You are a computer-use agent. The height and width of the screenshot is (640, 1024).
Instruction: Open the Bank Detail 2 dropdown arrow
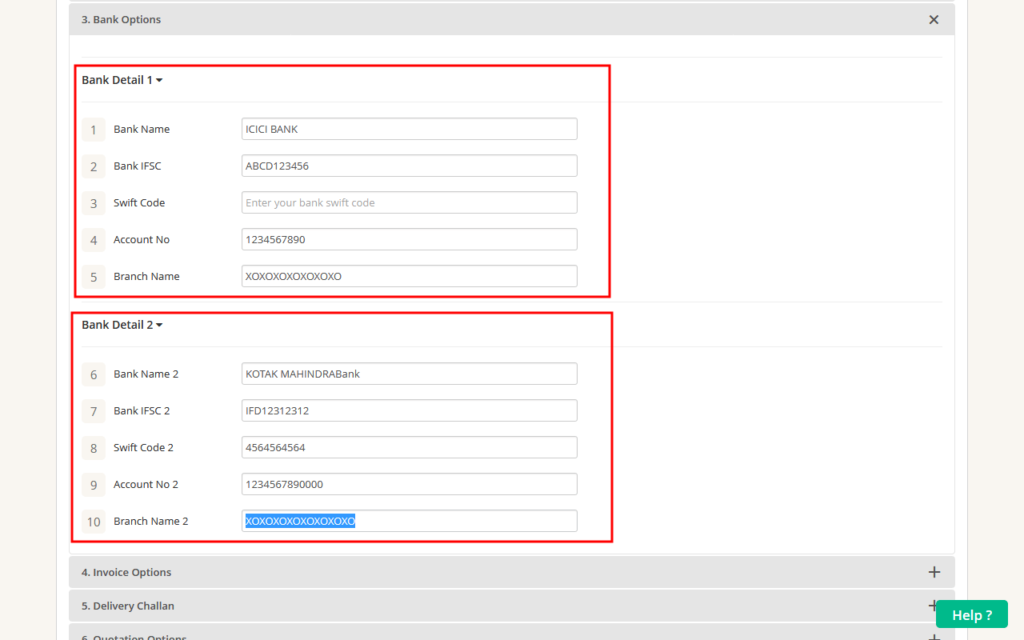[162, 324]
